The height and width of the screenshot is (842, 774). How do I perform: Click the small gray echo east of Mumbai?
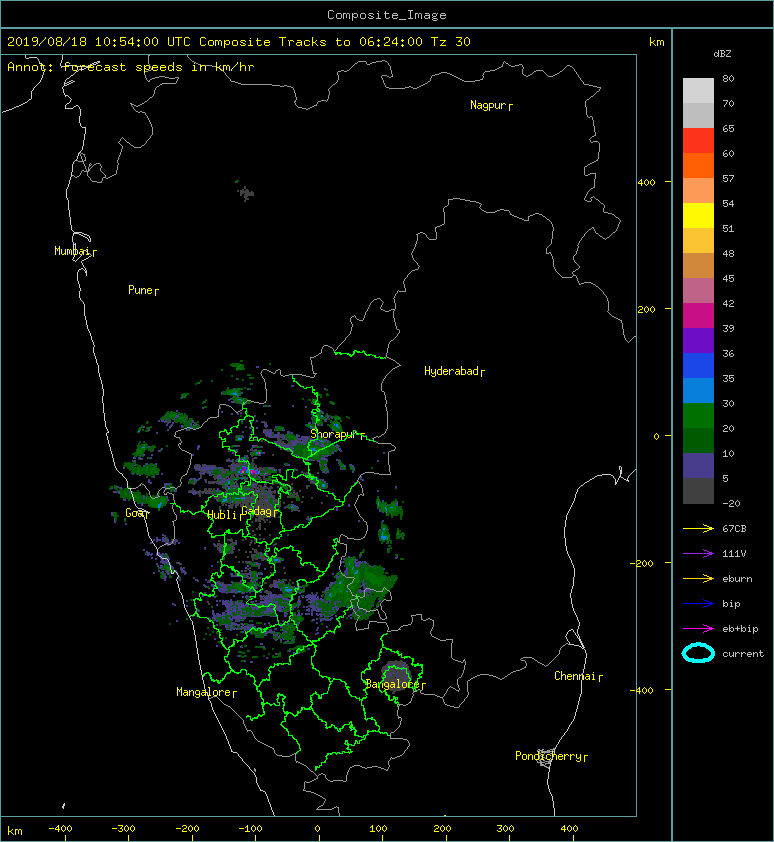click(x=245, y=192)
